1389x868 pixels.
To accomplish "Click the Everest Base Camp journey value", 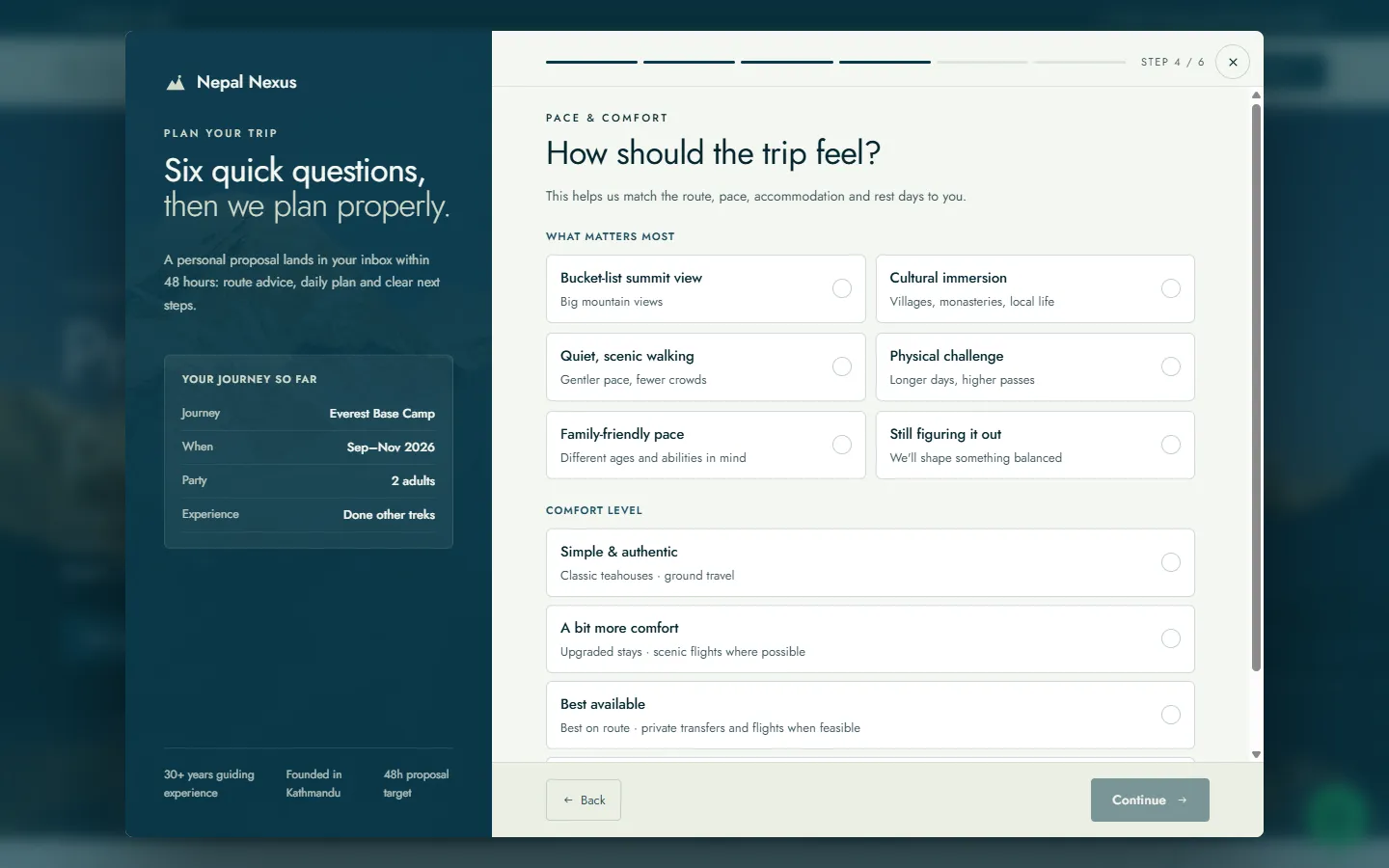I will (x=382, y=414).
